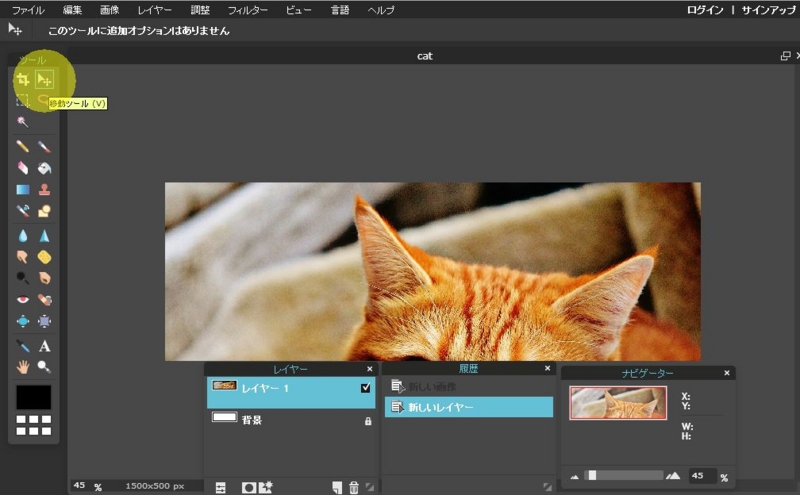Select the Zoom magnifier tool
Screen dimensions: 800x495
[44, 367]
